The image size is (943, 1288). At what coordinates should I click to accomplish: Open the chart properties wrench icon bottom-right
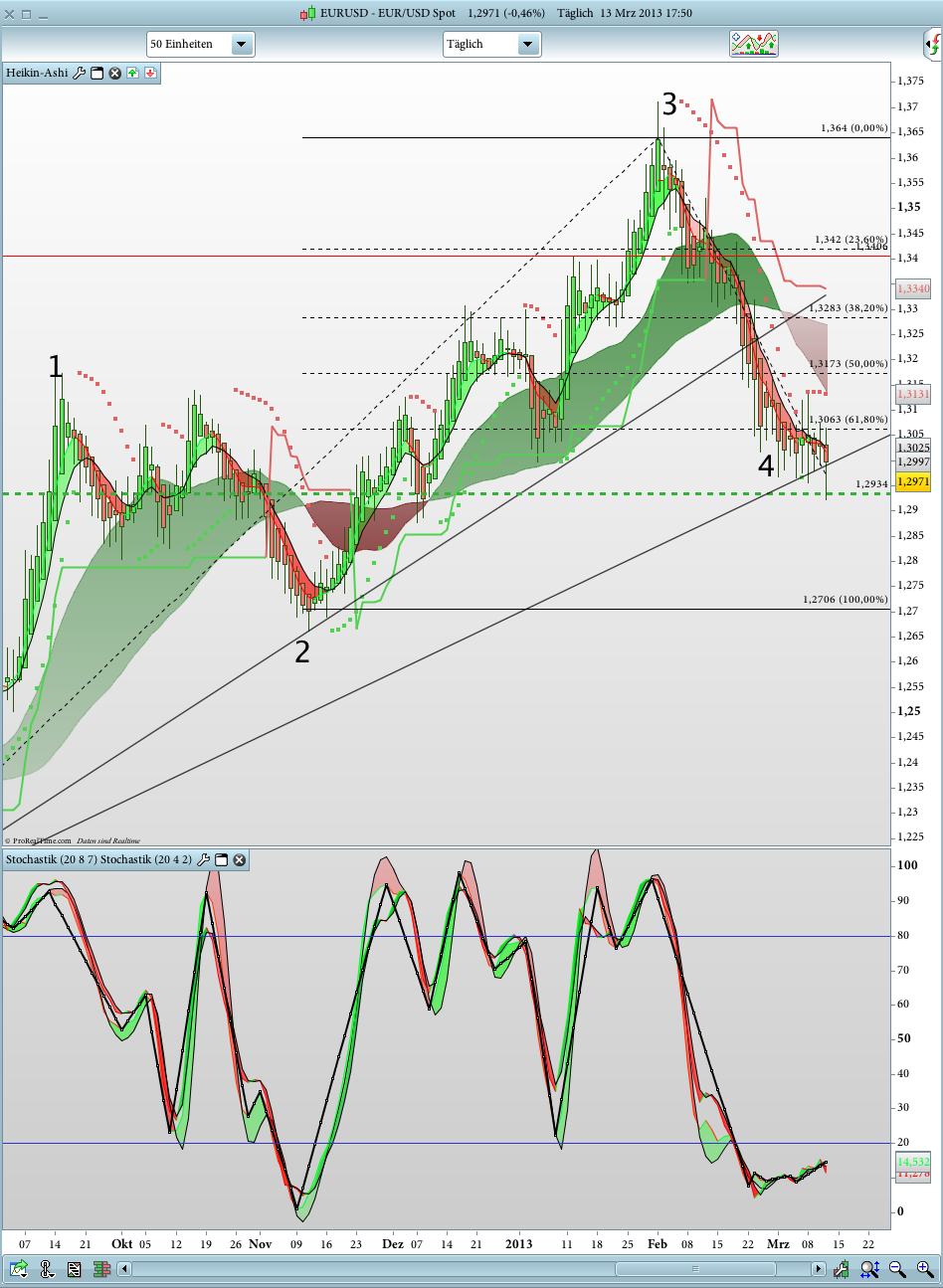[x=842, y=1269]
